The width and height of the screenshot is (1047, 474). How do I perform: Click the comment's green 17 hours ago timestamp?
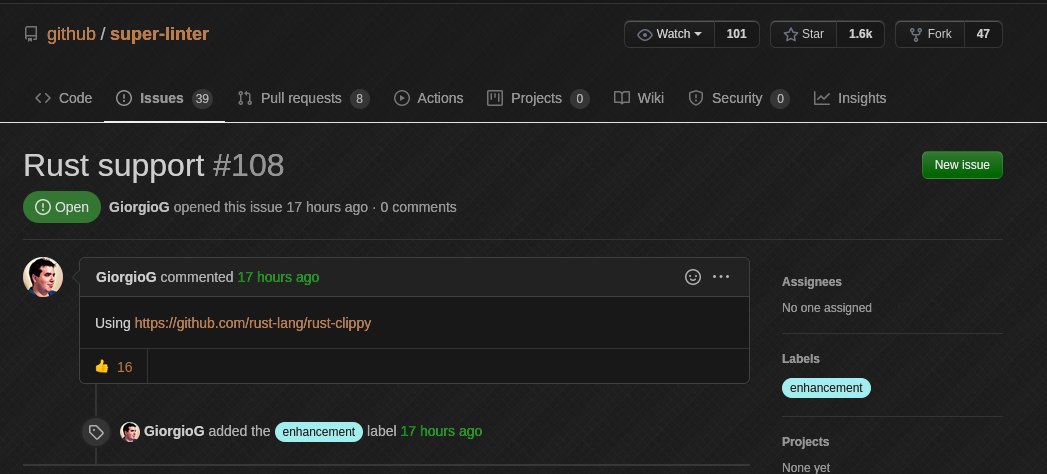278,277
